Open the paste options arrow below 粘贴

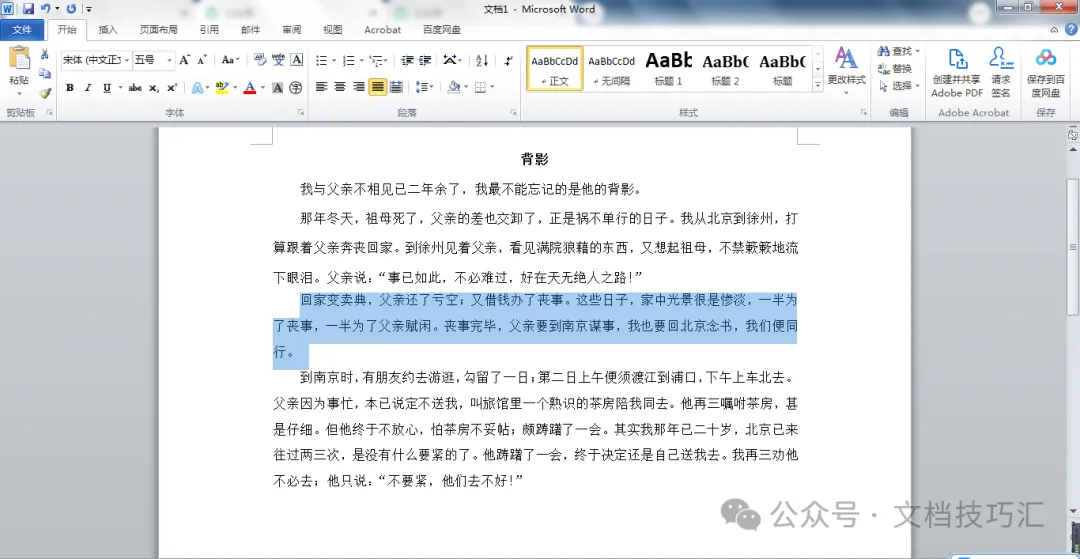(19, 94)
